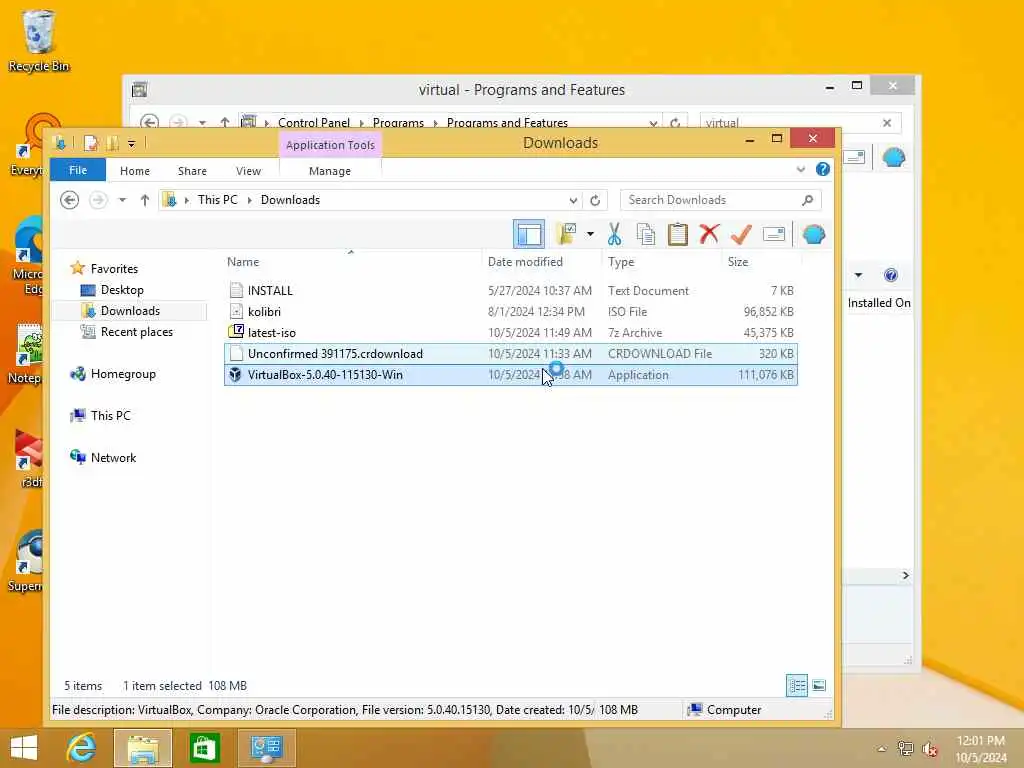1024x768 pixels.
Task: Click Control Panel taskbar button
Action: tap(266, 748)
